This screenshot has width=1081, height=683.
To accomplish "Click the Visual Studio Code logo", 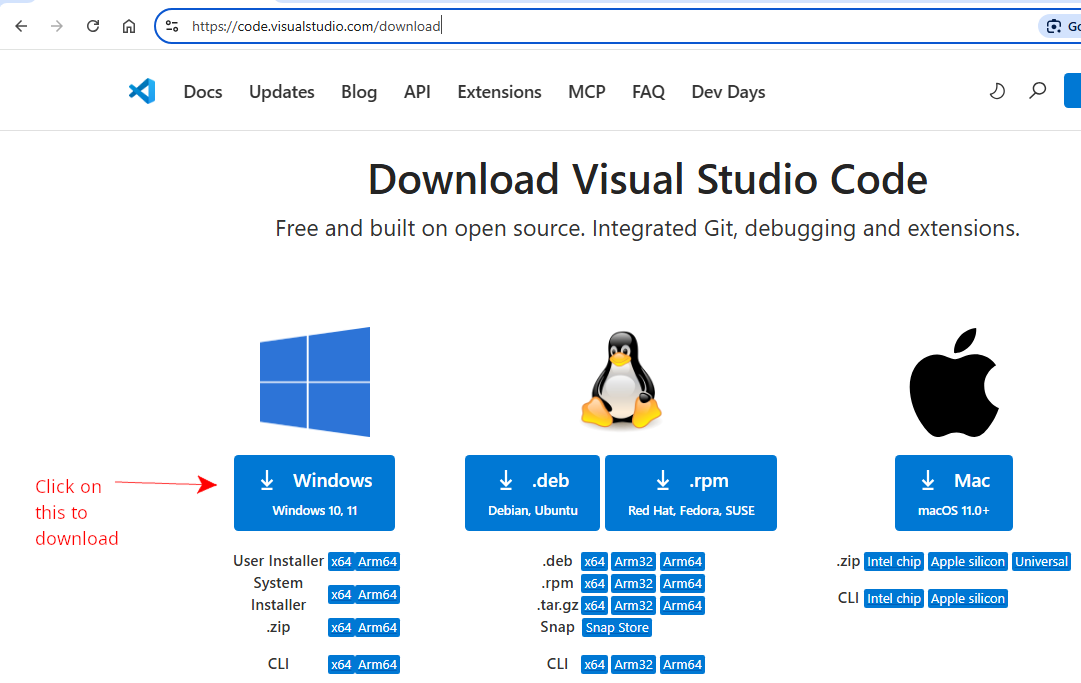I will point(142,91).
